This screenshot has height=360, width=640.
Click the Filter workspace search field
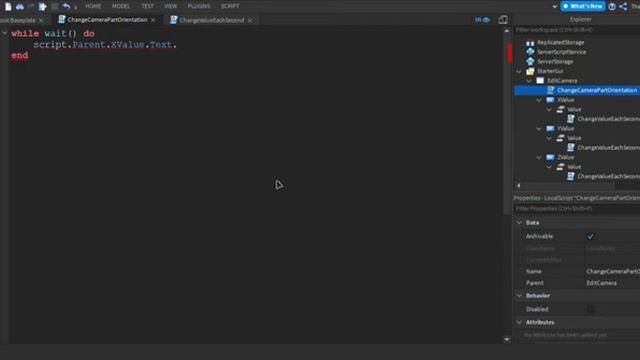(577, 30)
